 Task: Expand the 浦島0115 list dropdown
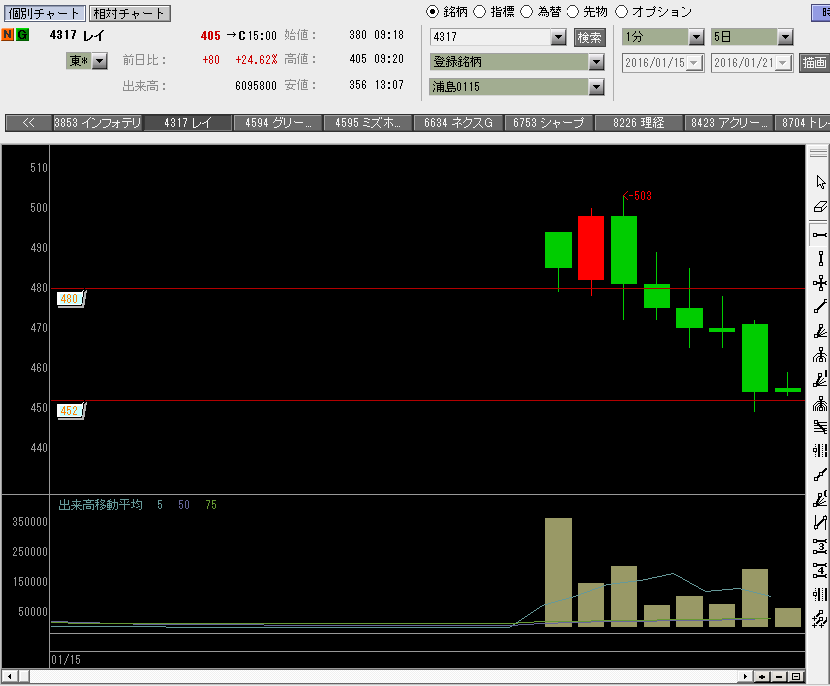(597, 87)
